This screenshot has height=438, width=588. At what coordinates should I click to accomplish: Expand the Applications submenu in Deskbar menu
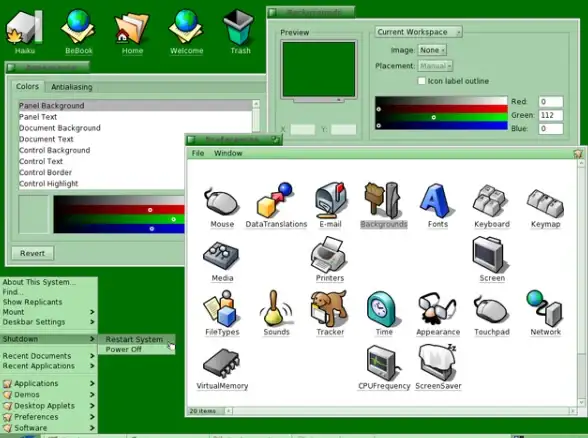point(49,383)
